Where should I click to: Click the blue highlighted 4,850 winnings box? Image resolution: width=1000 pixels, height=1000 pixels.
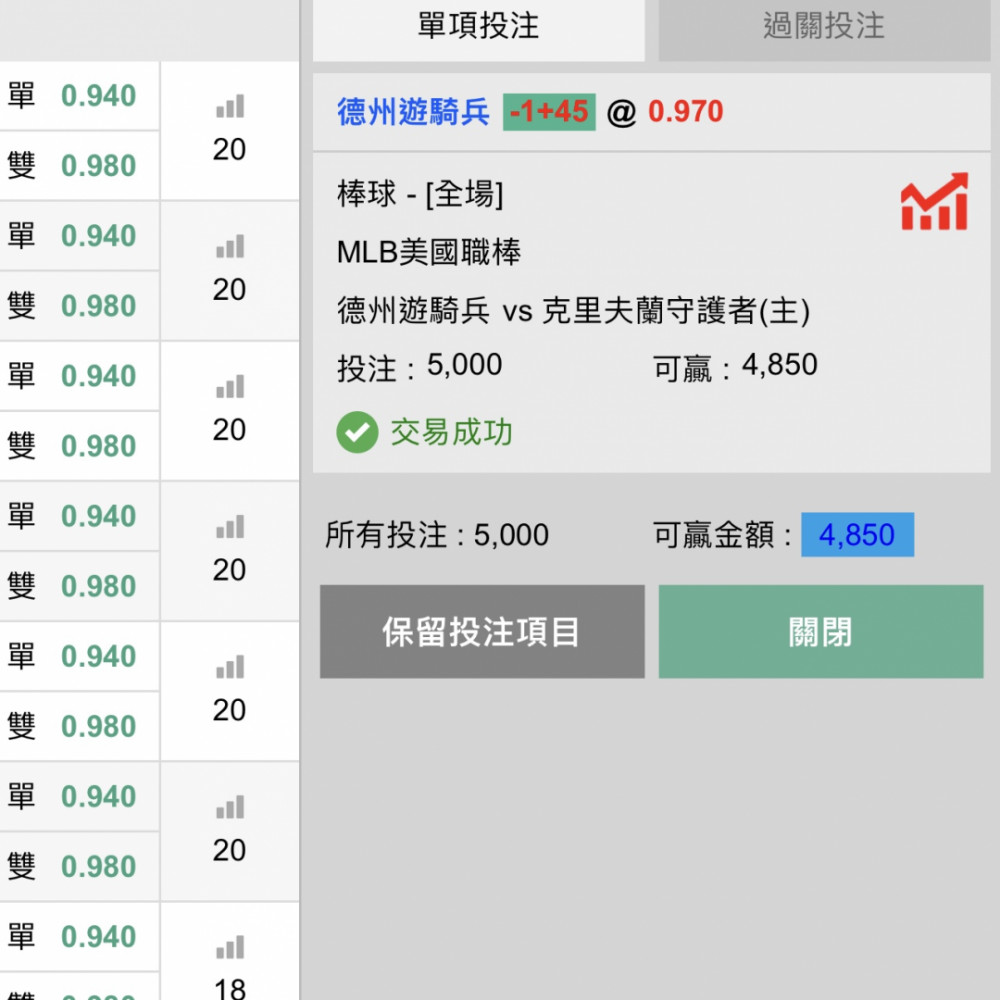[857, 534]
